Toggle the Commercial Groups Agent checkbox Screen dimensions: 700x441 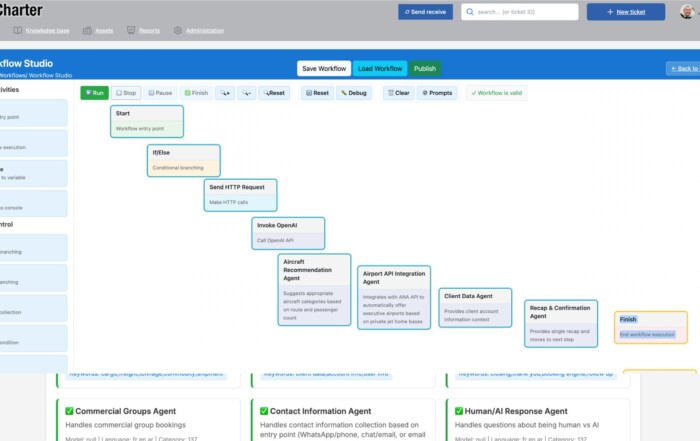click(69, 411)
